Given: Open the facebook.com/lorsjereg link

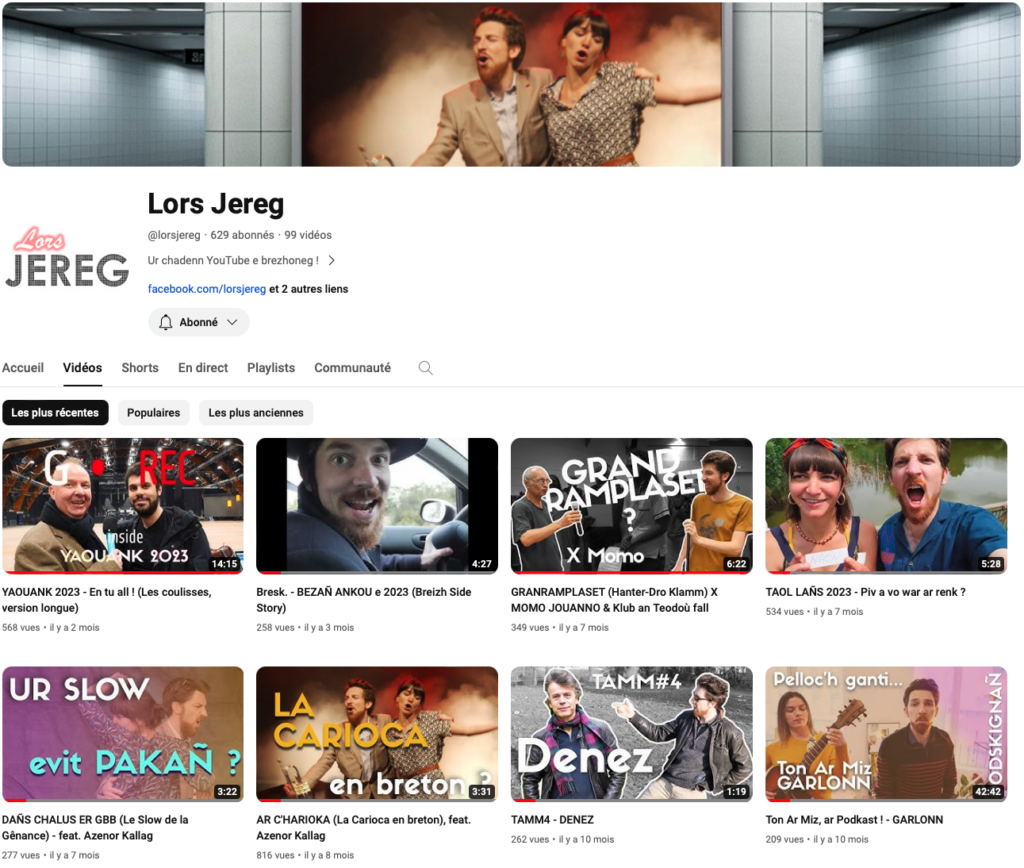Looking at the screenshot, I should (207, 289).
